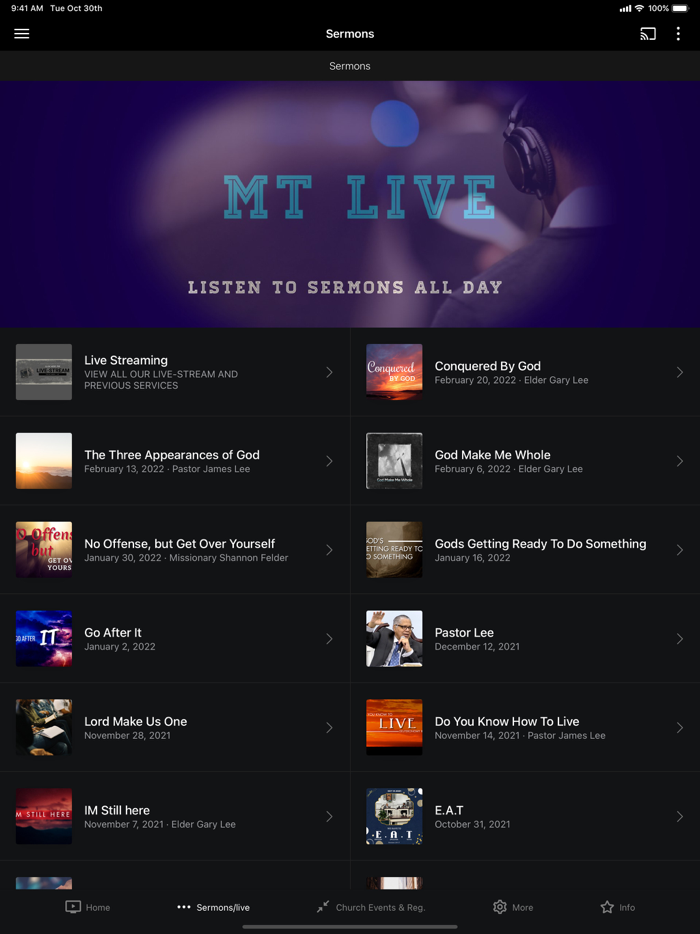Expand the E.A.T row chevron

click(680, 817)
